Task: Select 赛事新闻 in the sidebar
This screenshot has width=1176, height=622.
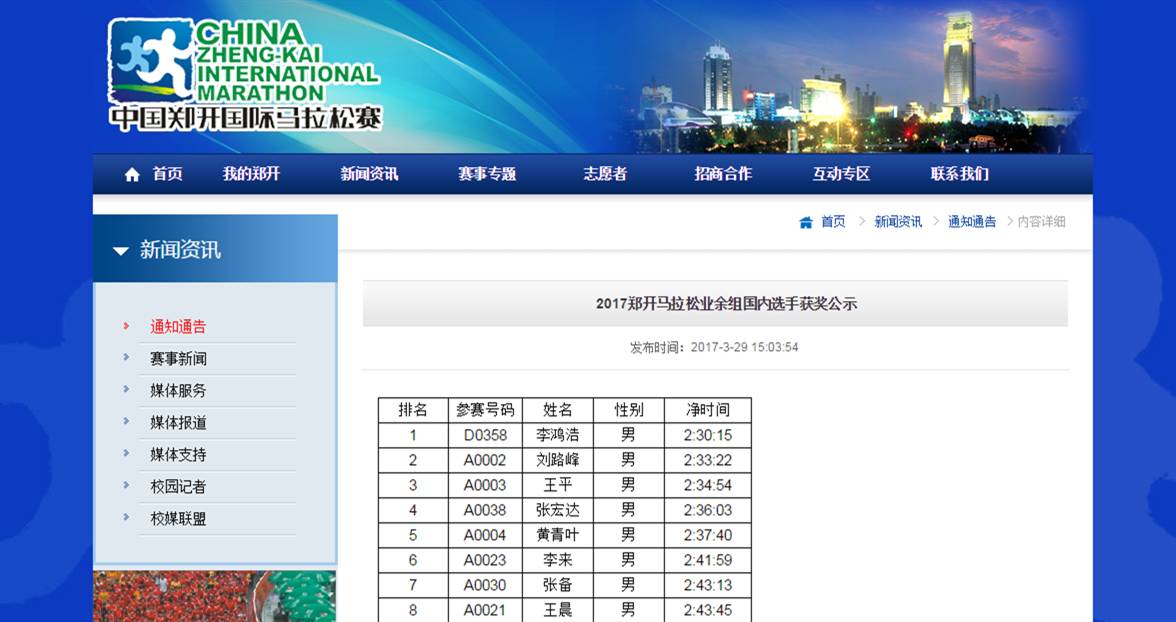Action: pyautogui.click(x=178, y=359)
